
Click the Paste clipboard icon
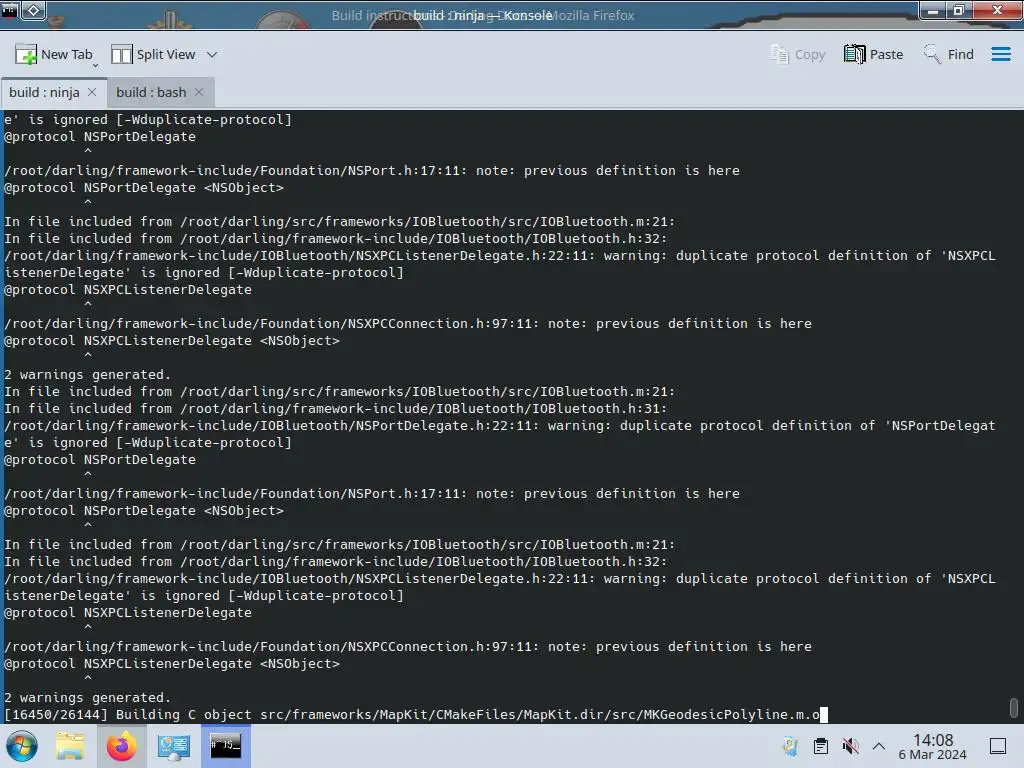point(854,54)
